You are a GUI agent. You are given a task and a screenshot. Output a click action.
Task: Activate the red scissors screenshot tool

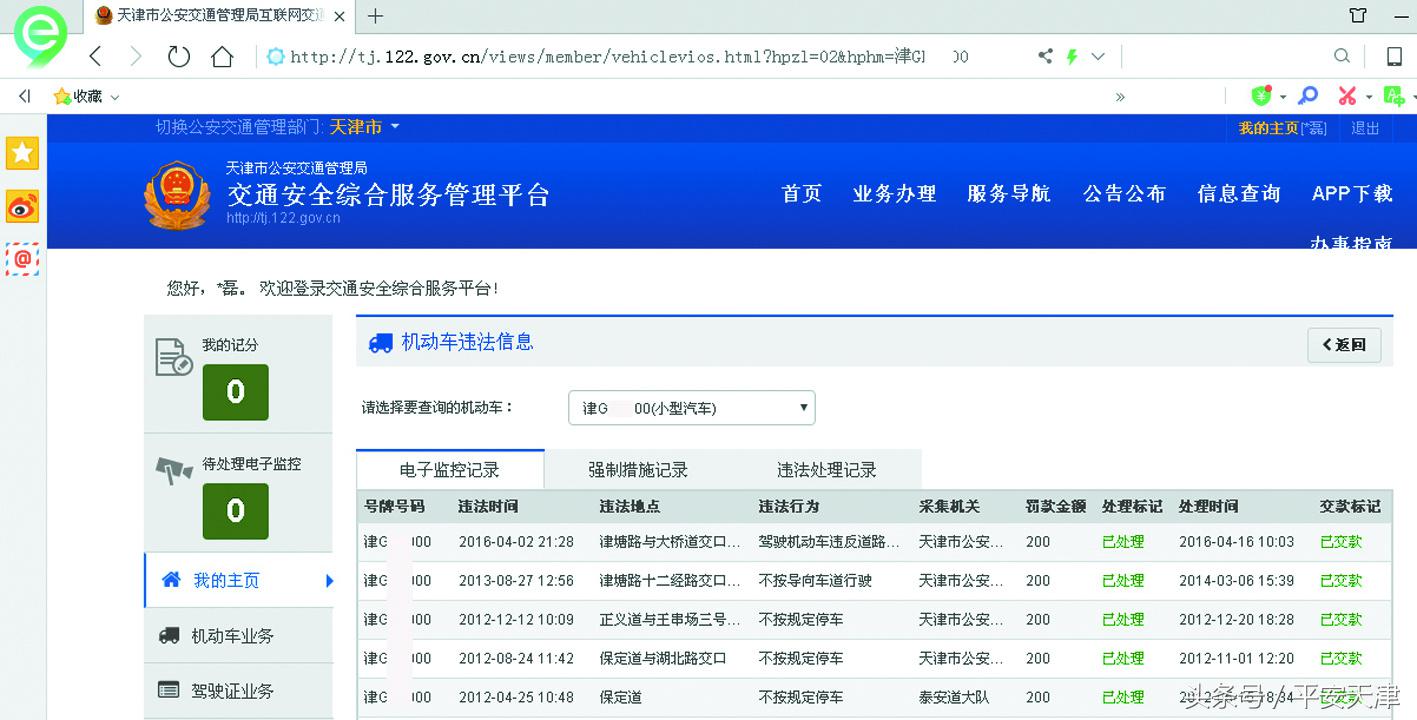[x=1349, y=95]
